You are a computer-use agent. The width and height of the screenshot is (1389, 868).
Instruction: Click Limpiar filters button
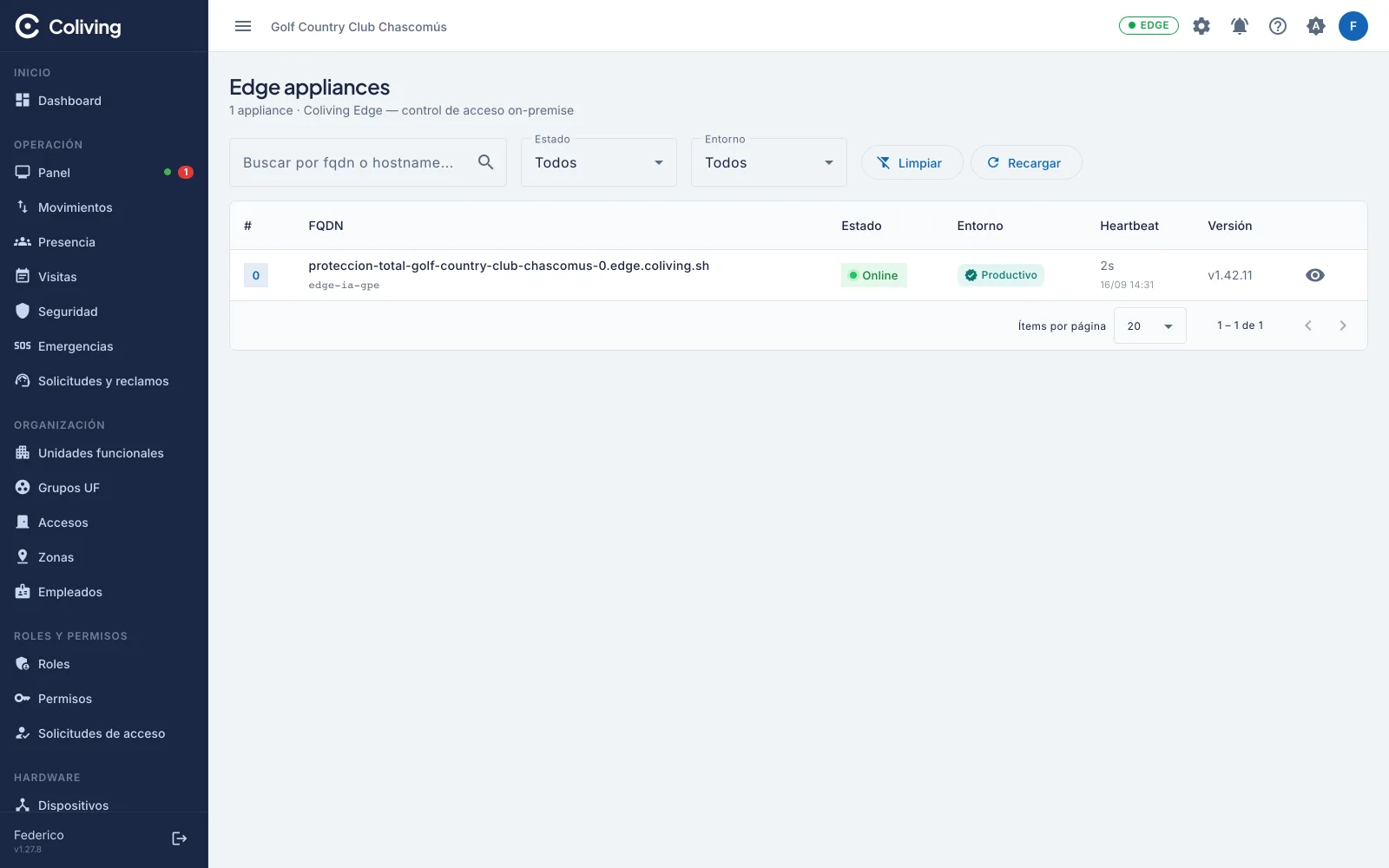click(912, 162)
